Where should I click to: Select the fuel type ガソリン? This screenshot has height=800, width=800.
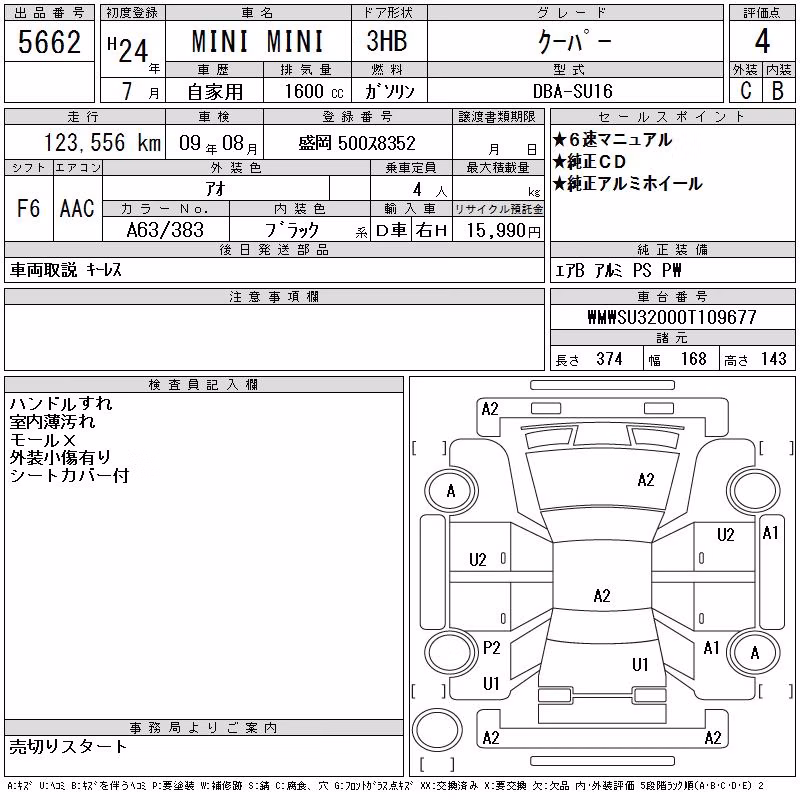click(389, 91)
